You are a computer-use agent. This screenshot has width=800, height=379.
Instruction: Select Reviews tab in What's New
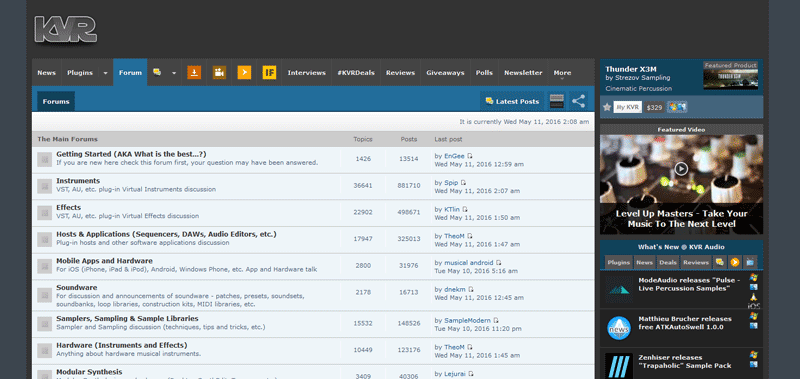(696, 262)
